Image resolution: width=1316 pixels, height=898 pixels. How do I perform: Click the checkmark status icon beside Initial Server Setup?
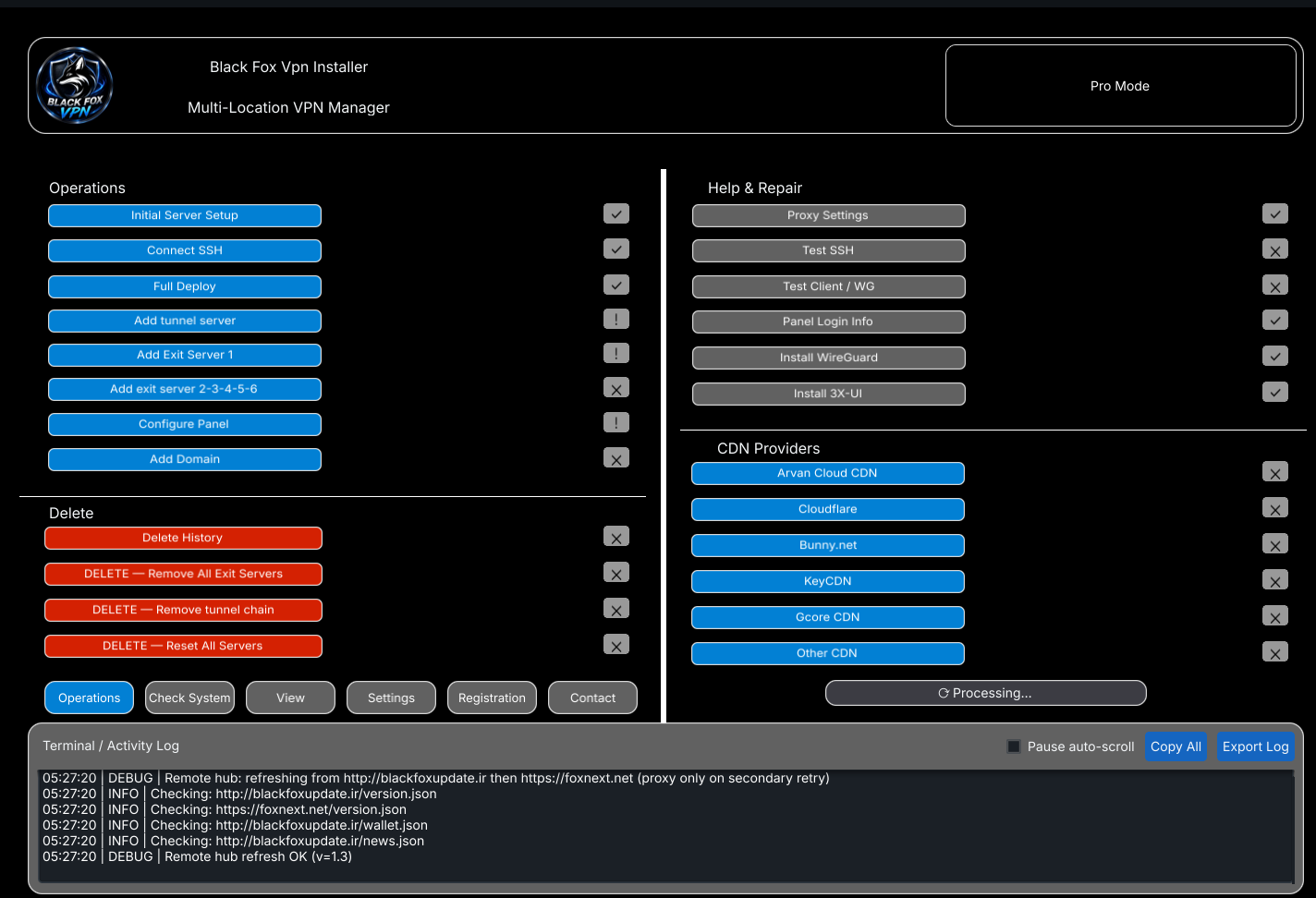click(616, 214)
